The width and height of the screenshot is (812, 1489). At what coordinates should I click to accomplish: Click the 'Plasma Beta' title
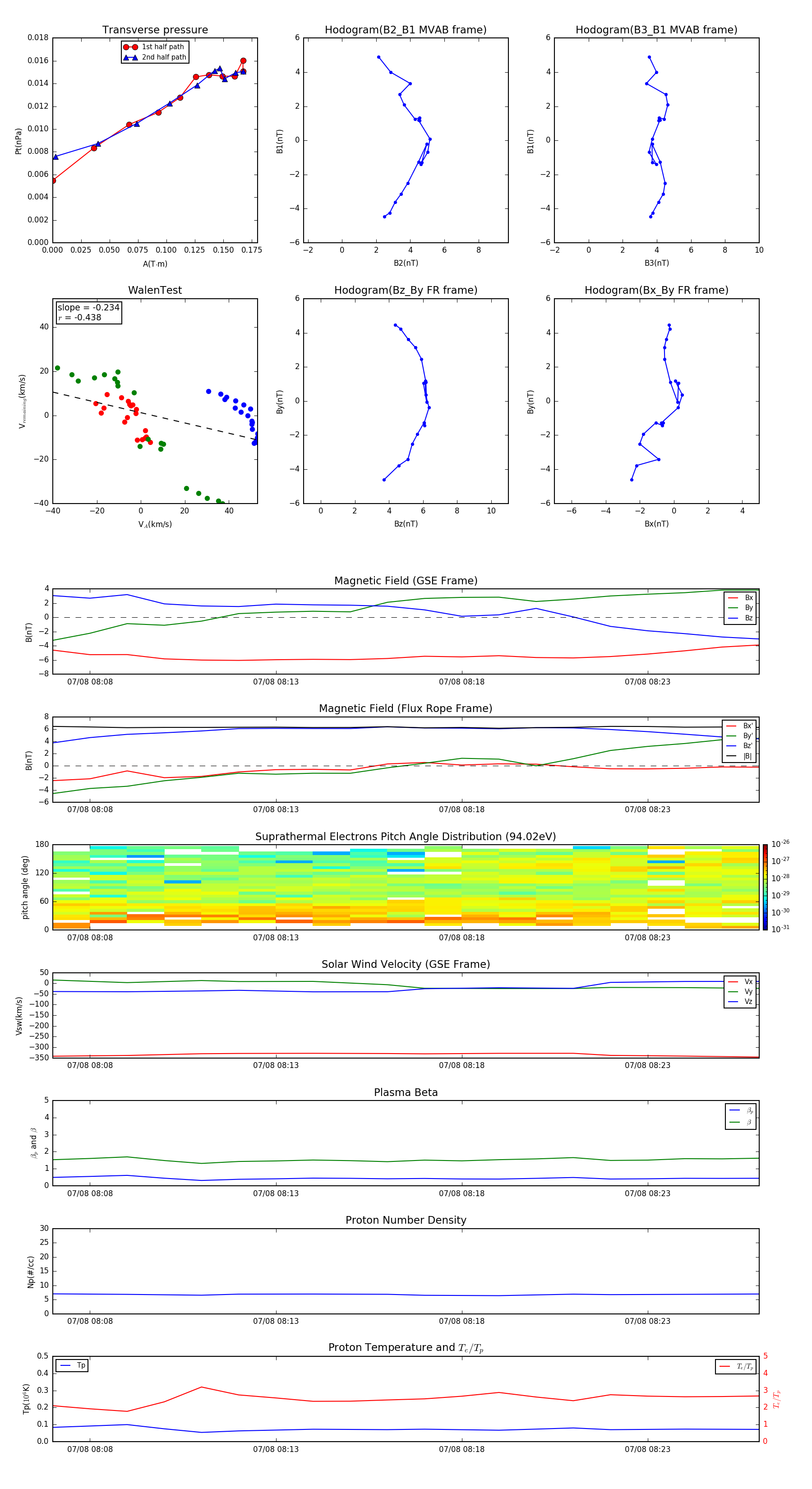406,1092
